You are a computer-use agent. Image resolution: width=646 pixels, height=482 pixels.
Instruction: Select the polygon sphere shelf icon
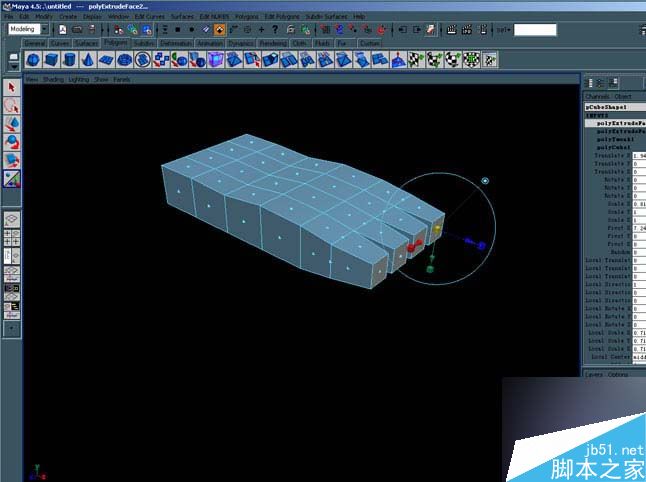point(33,60)
